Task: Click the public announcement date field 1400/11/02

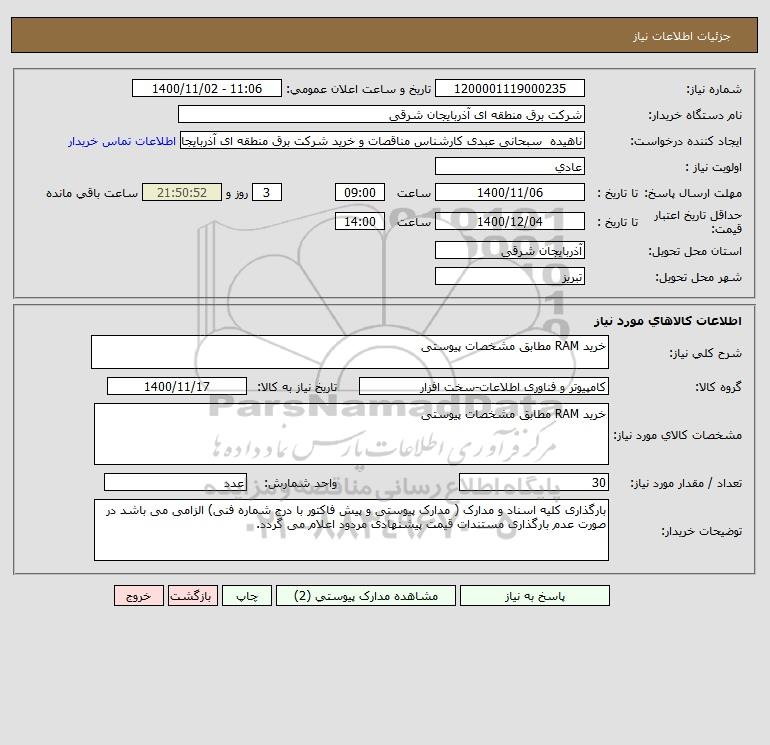Action: pyautogui.click(x=207, y=88)
